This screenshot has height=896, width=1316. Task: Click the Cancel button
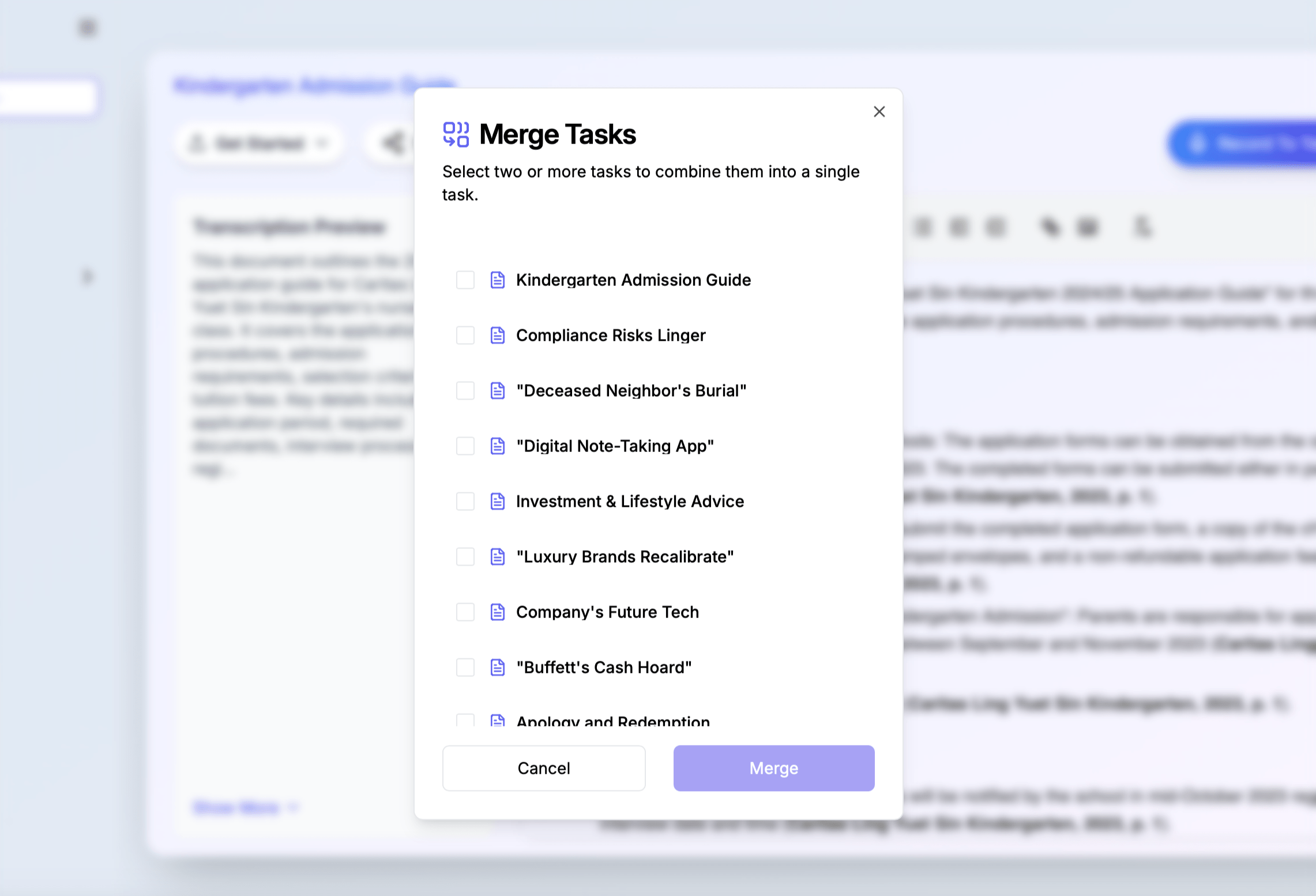(x=543, y=768)
